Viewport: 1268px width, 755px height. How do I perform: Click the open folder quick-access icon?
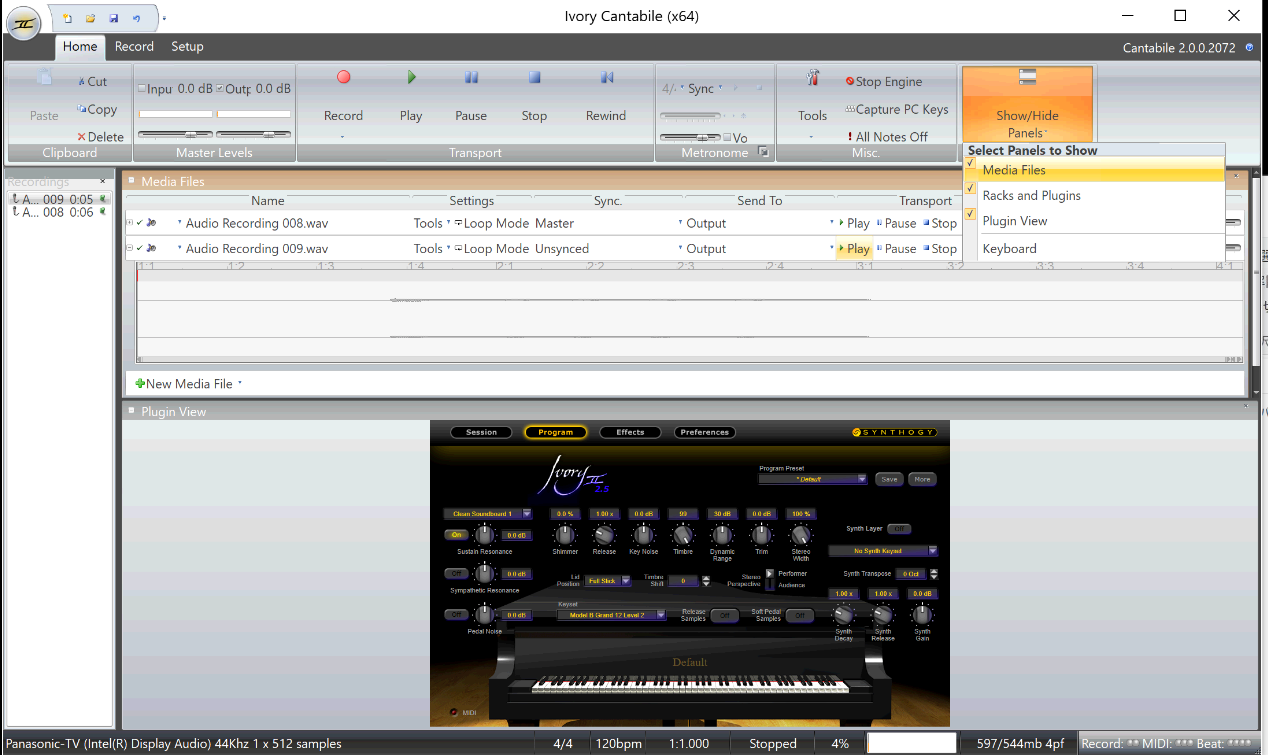tap(90, 18)
